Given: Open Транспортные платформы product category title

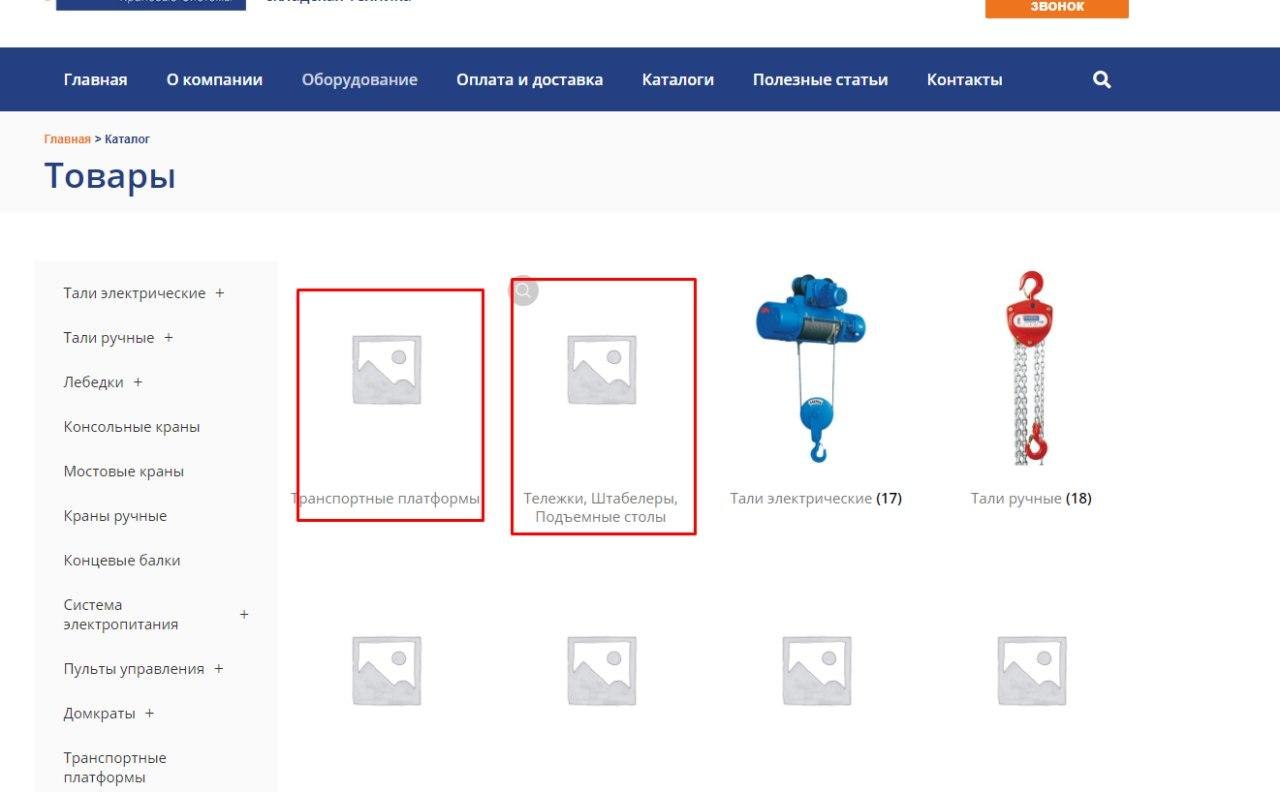Looking at the screenshot, I should coord(386,498).
